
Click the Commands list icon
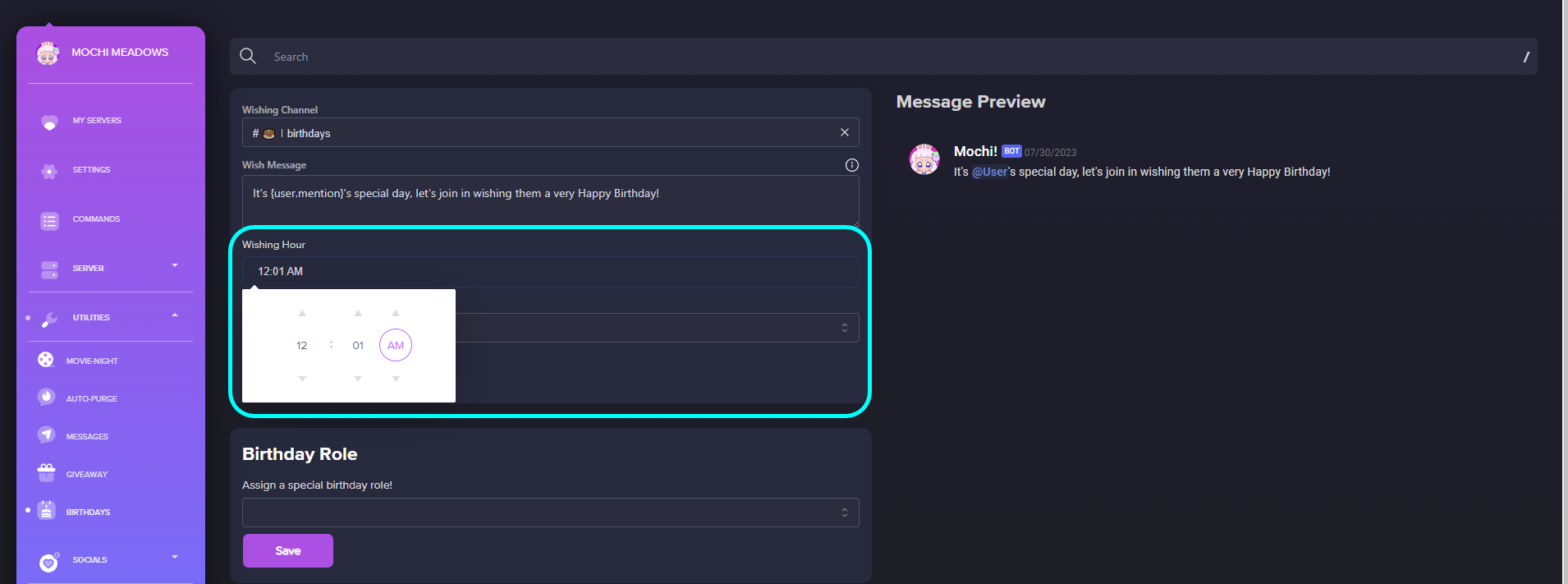pyautogui.click(x=49, y=220)
